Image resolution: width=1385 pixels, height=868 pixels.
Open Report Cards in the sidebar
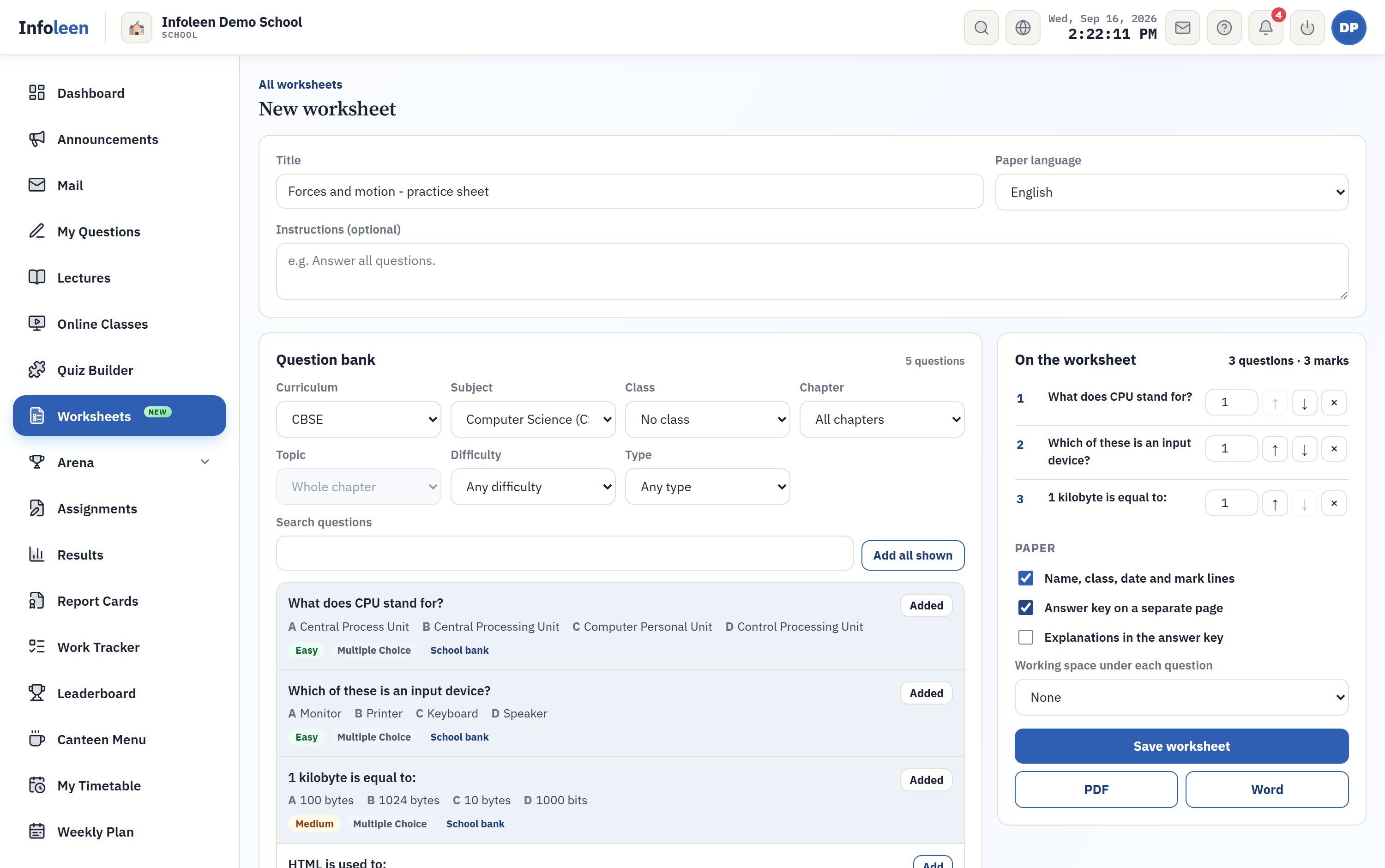pos(120,601)
